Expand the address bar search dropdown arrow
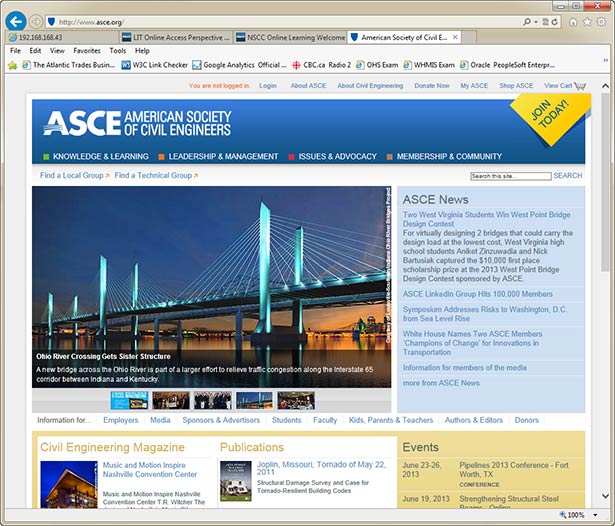The width and height of the screenshot is (615, 526). [536, 21]
